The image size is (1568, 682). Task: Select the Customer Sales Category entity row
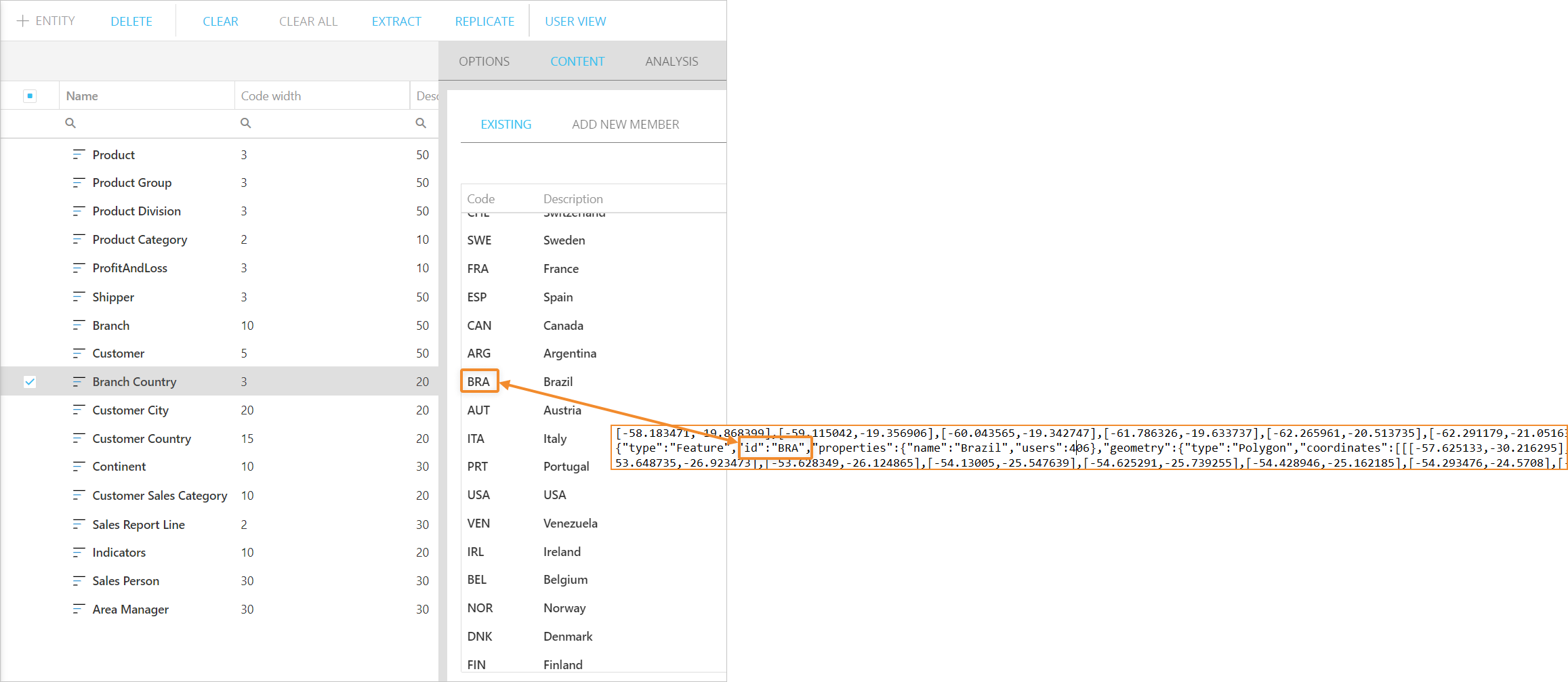[160, 496]
